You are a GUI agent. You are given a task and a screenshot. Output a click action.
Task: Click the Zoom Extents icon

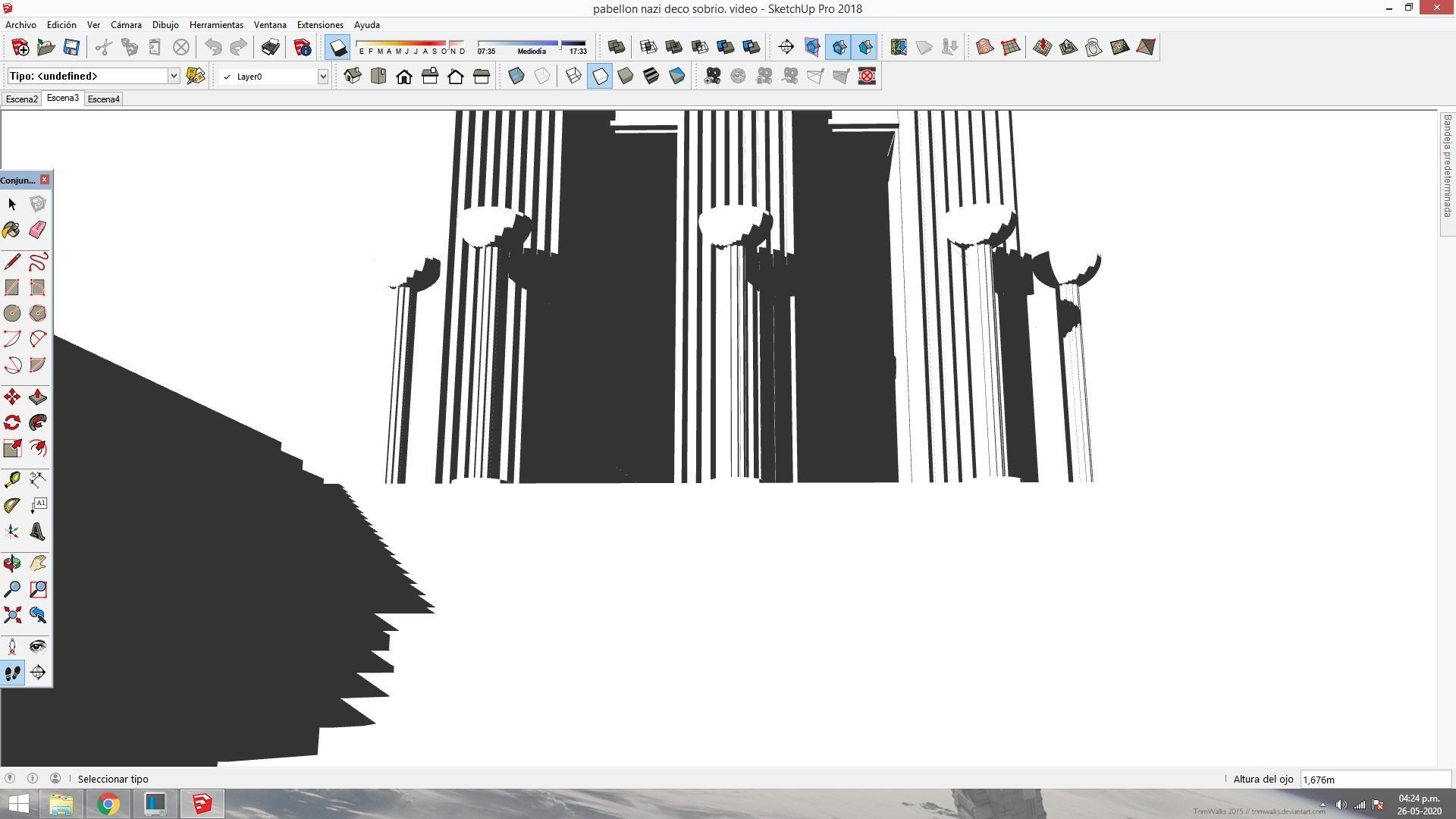[11, 615]
